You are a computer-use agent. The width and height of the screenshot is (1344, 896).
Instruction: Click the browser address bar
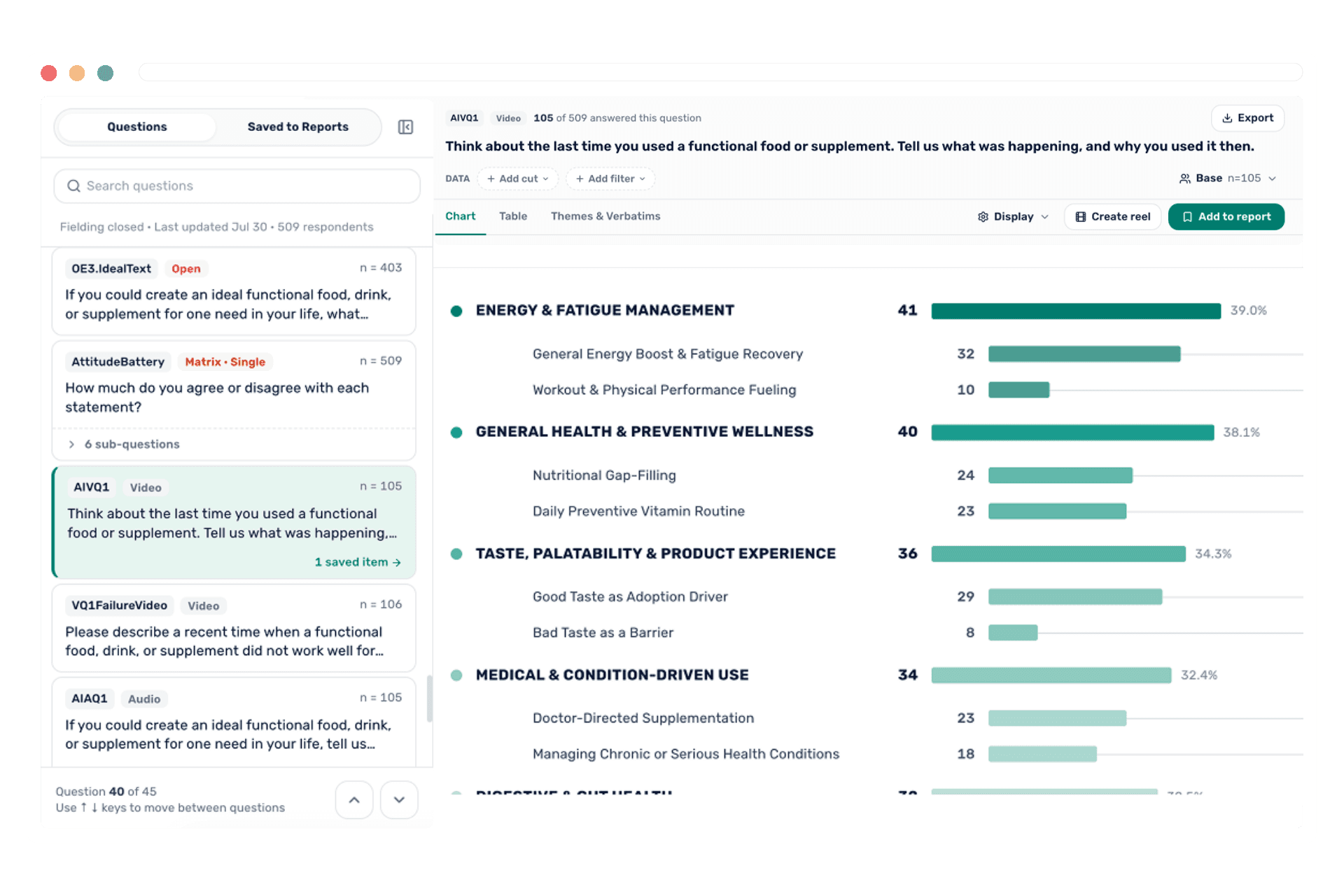(720, 72)
